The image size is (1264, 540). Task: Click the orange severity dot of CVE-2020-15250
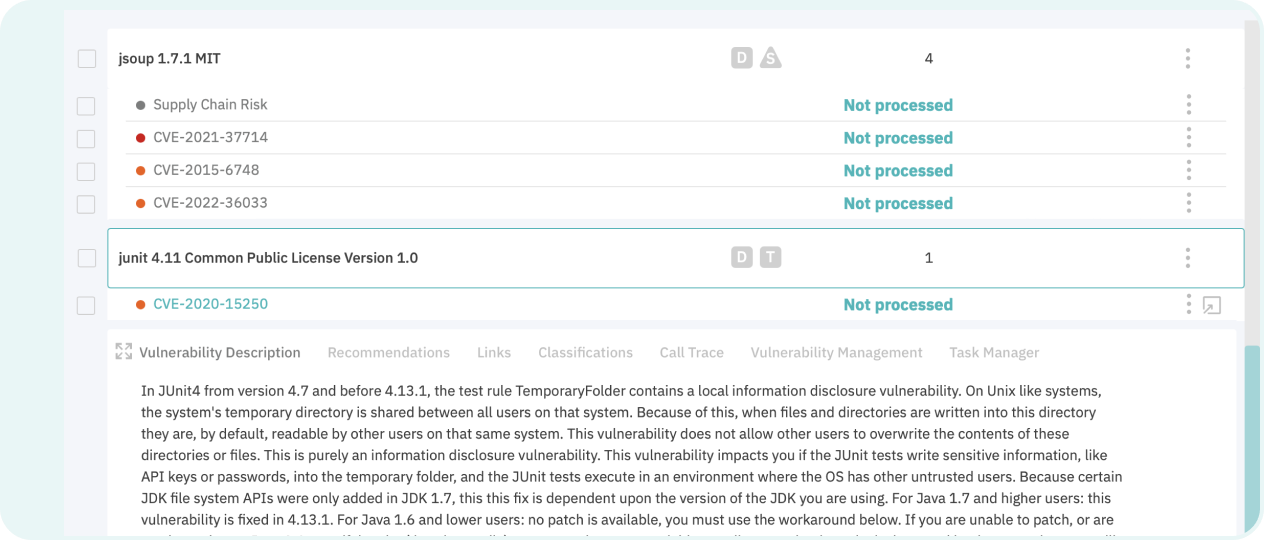pos(141,305)
